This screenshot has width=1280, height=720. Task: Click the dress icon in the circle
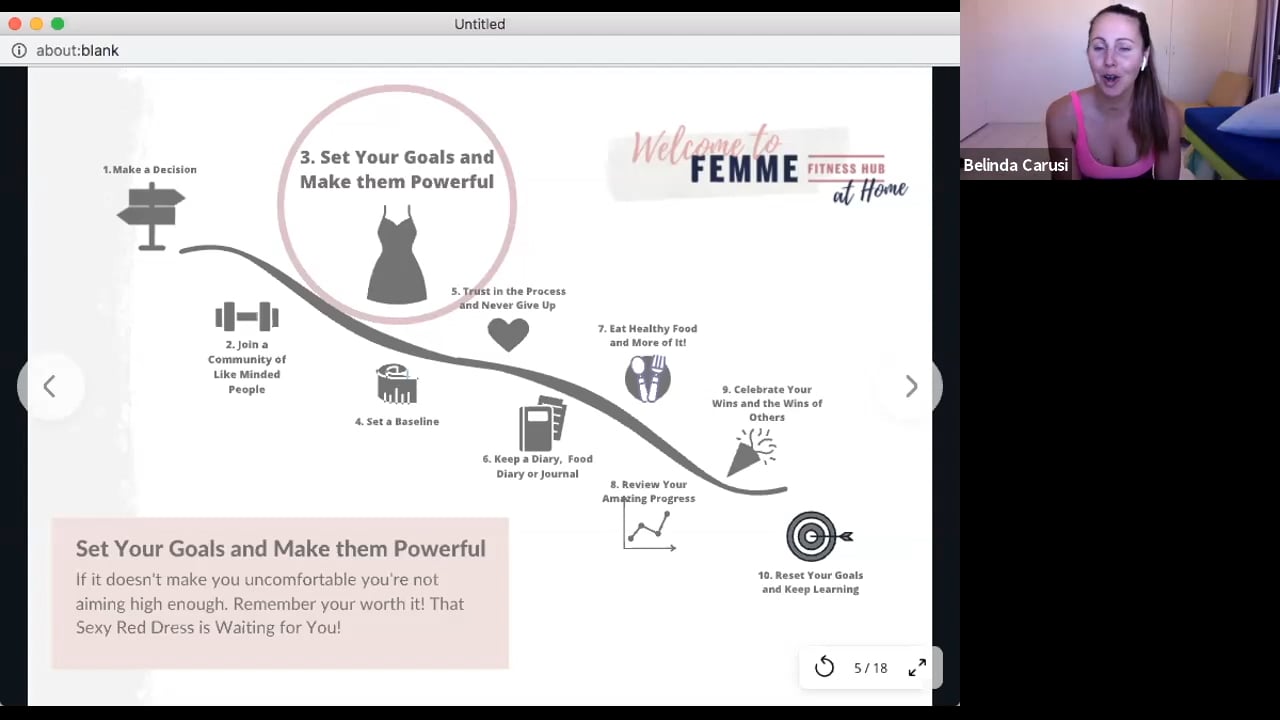coord(397,254)
